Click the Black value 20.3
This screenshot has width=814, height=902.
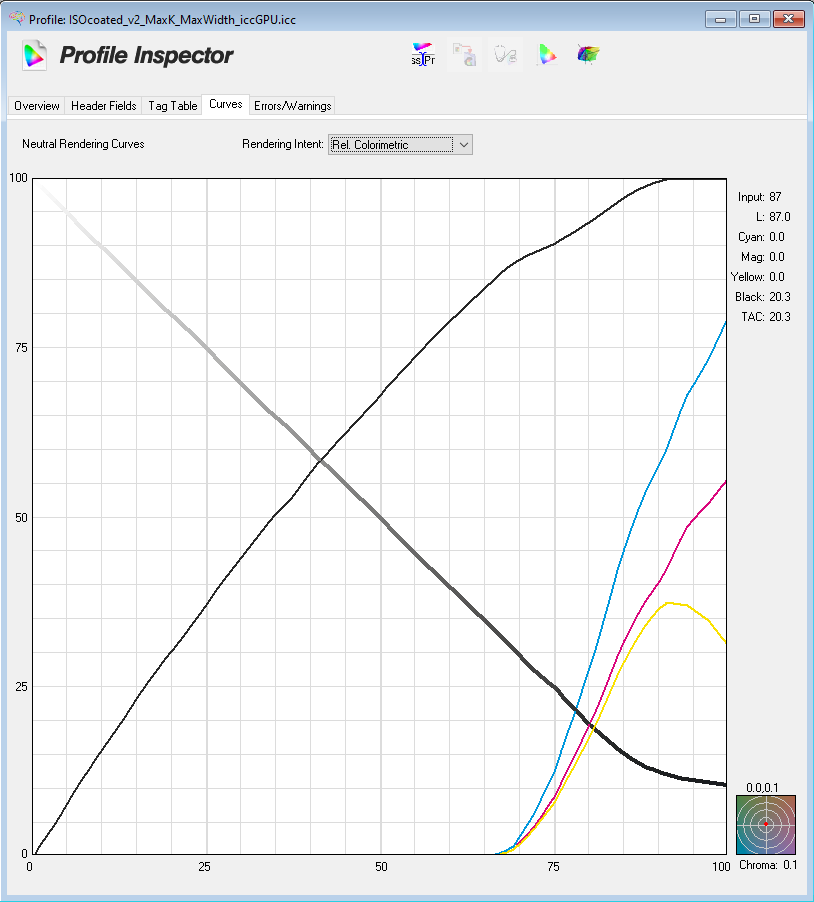[x=780, y=297]
